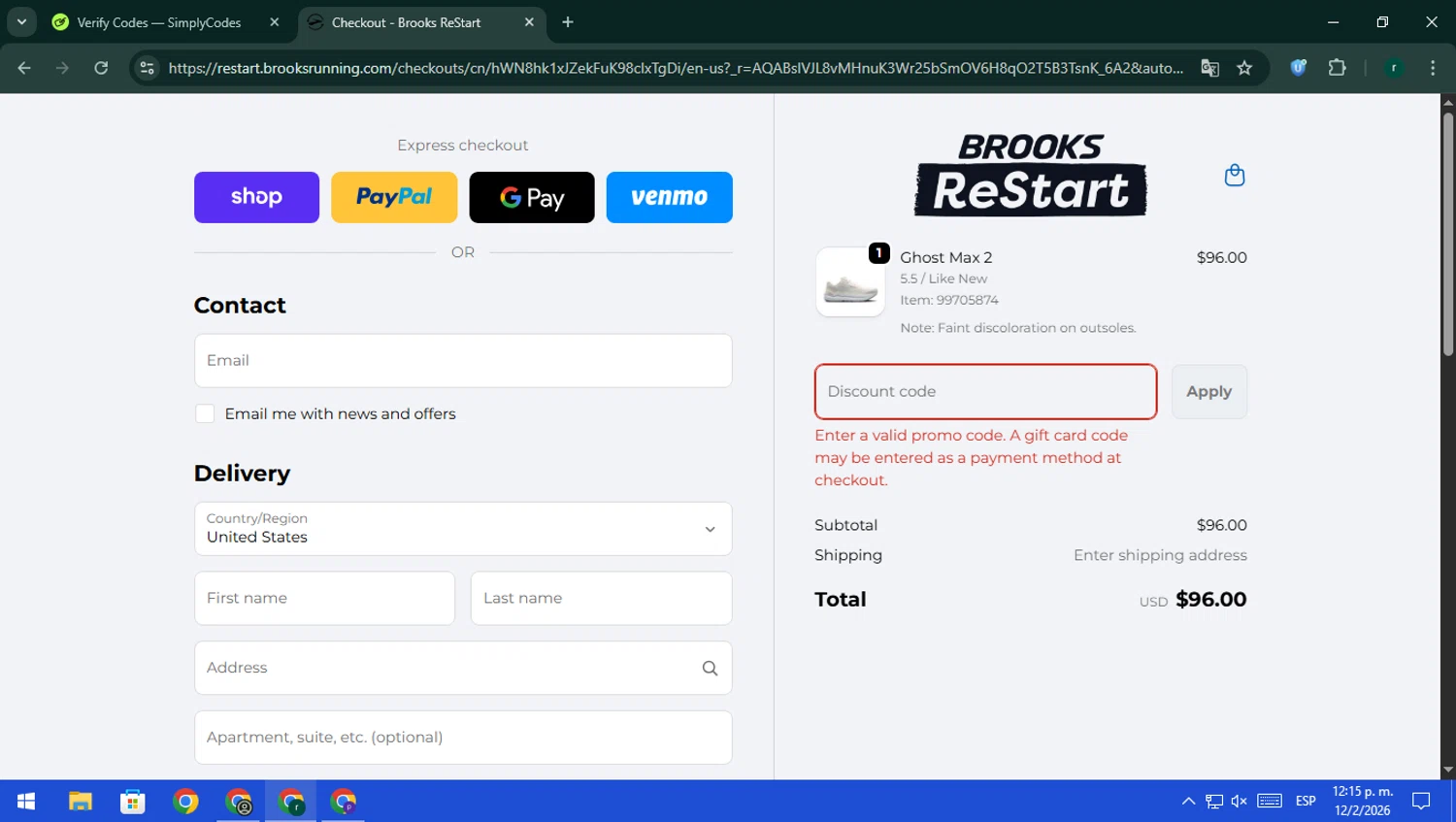Open the Bitwarden shield extension
The width and height of the screenshot is (1456, 822).
(1299, 68)
